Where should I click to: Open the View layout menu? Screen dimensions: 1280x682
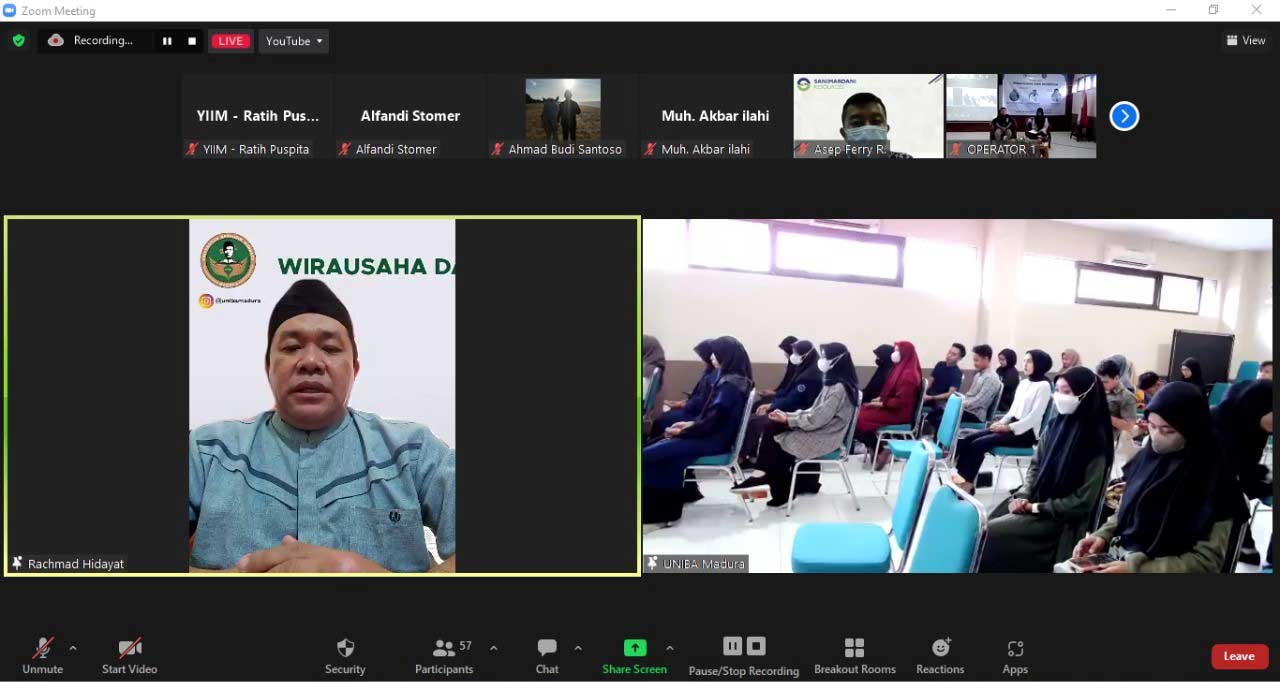click(x=1246, y=41)
